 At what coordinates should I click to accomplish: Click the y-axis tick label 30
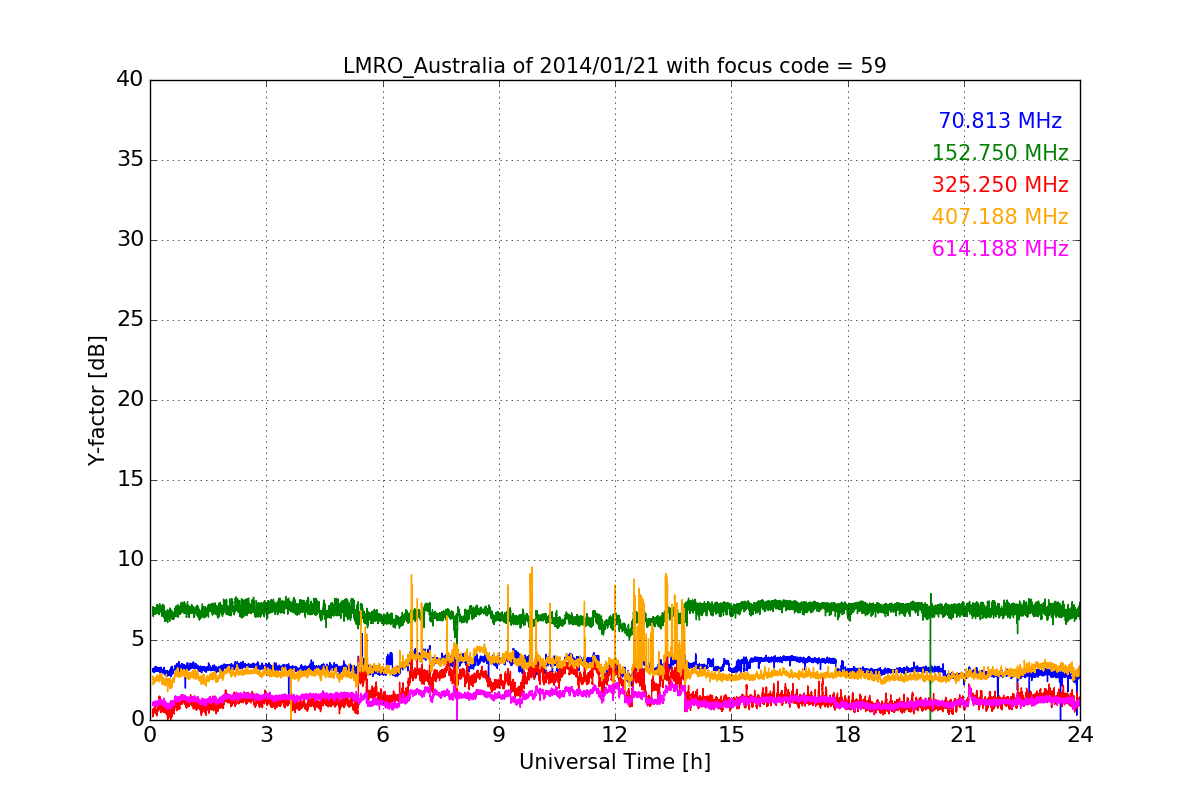tap(130, 240)
